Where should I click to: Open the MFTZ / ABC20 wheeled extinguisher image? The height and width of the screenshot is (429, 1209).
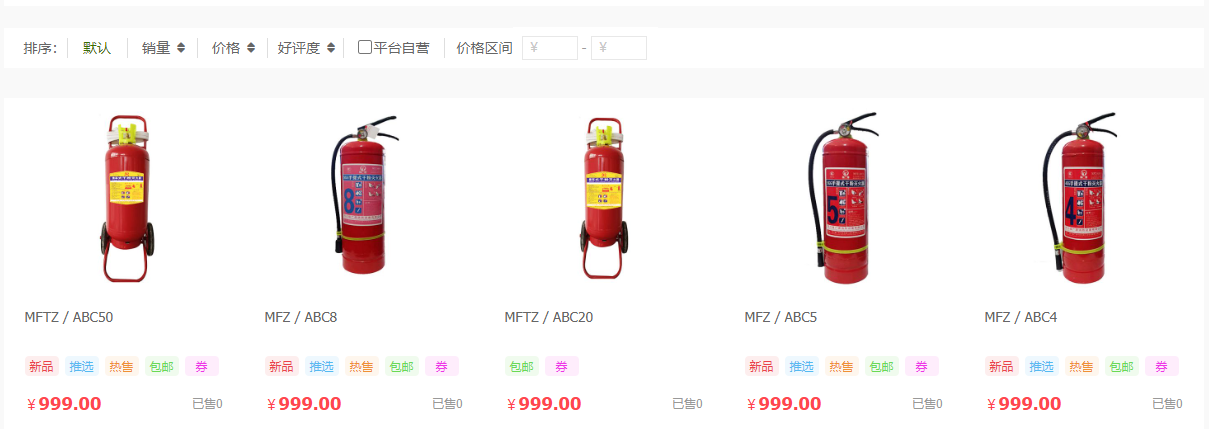[604, 199]
